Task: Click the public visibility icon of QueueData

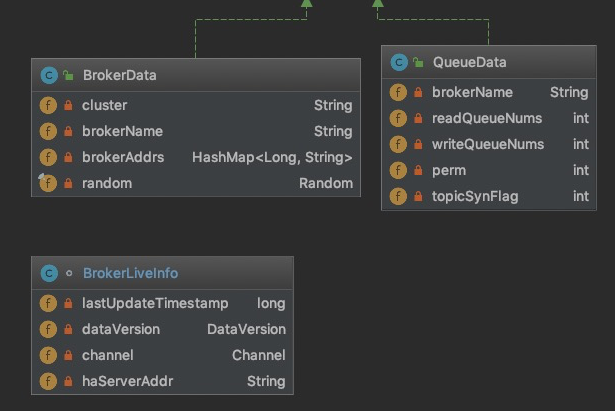Action: point(418,62)
